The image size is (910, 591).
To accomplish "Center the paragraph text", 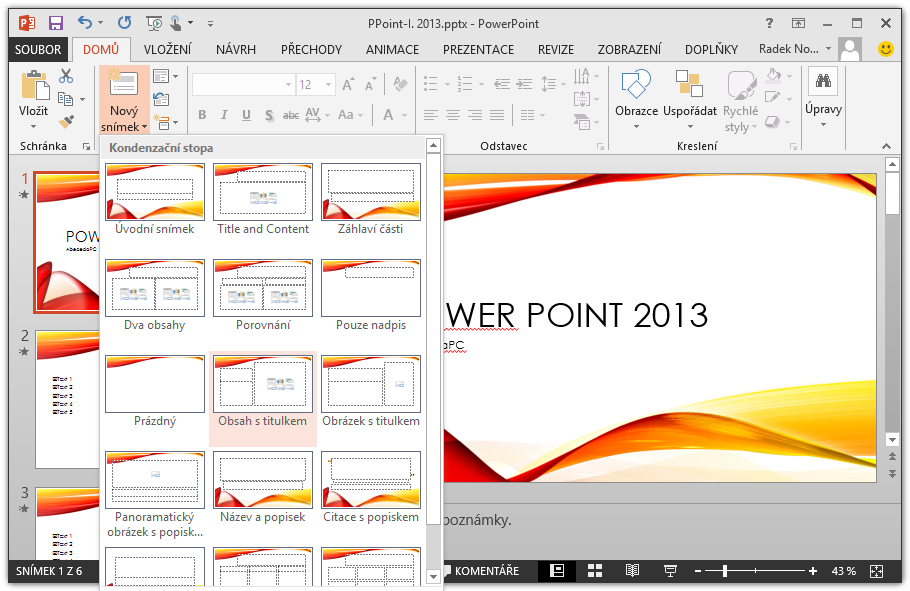I will 453,115.
